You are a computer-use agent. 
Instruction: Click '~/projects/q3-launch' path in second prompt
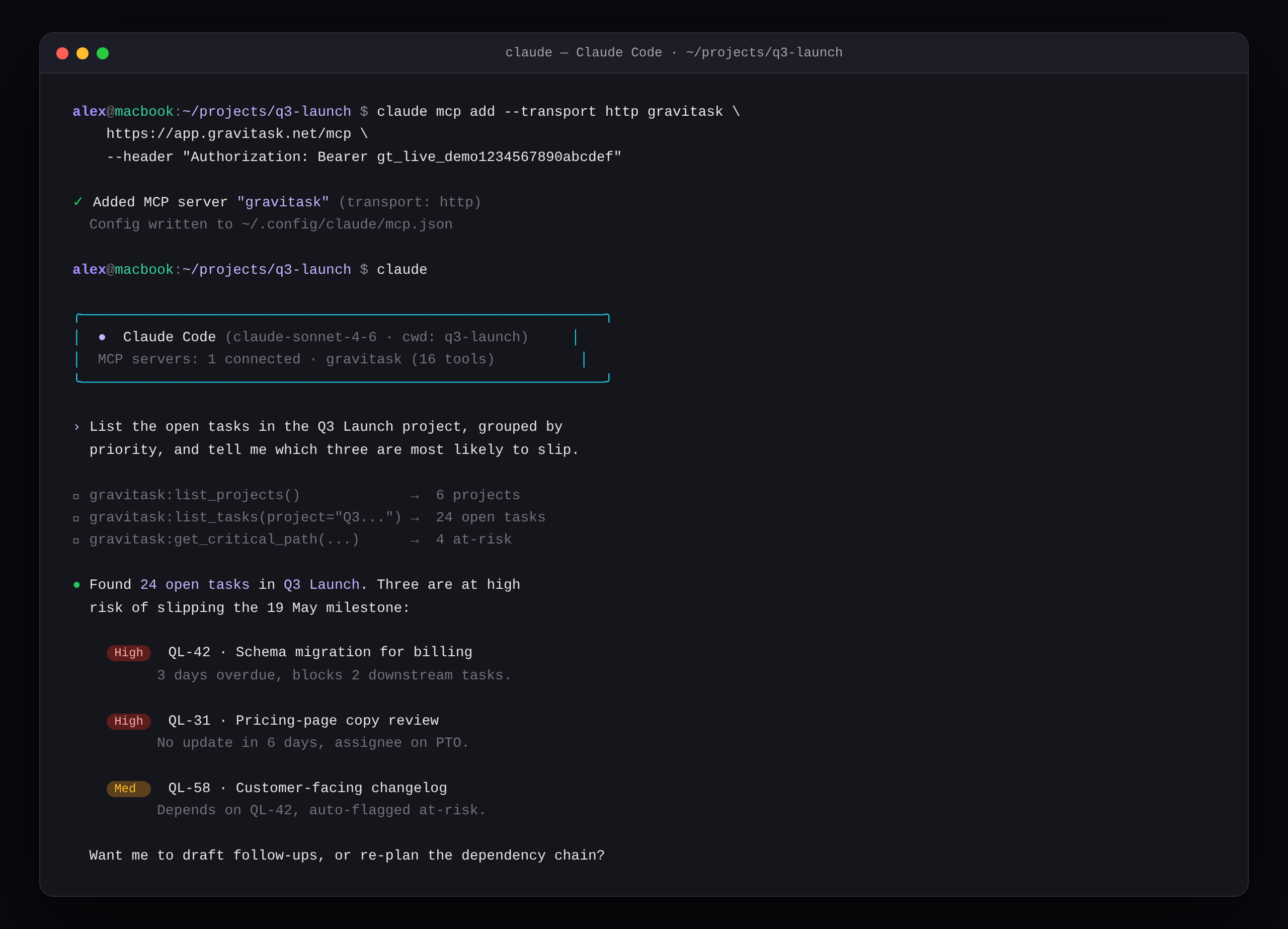[x=267, y=269]
